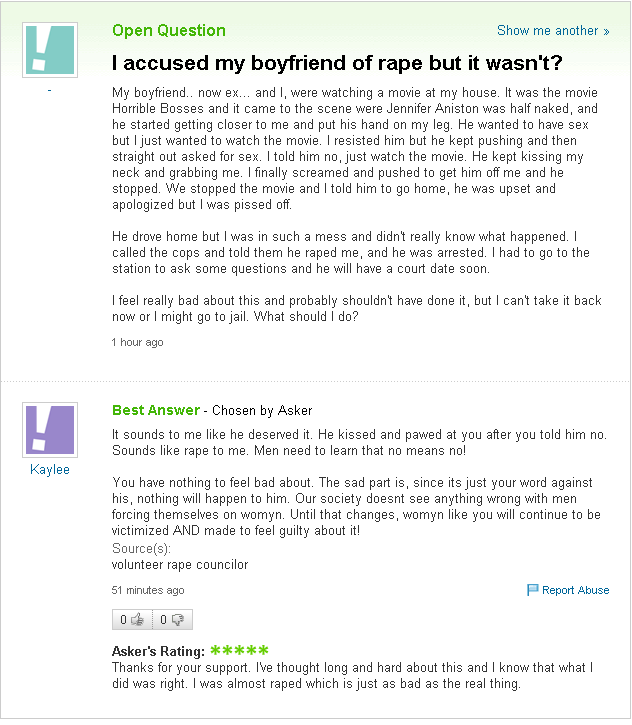Click the 'volunteer rape councilor' source text

[180, 565]
